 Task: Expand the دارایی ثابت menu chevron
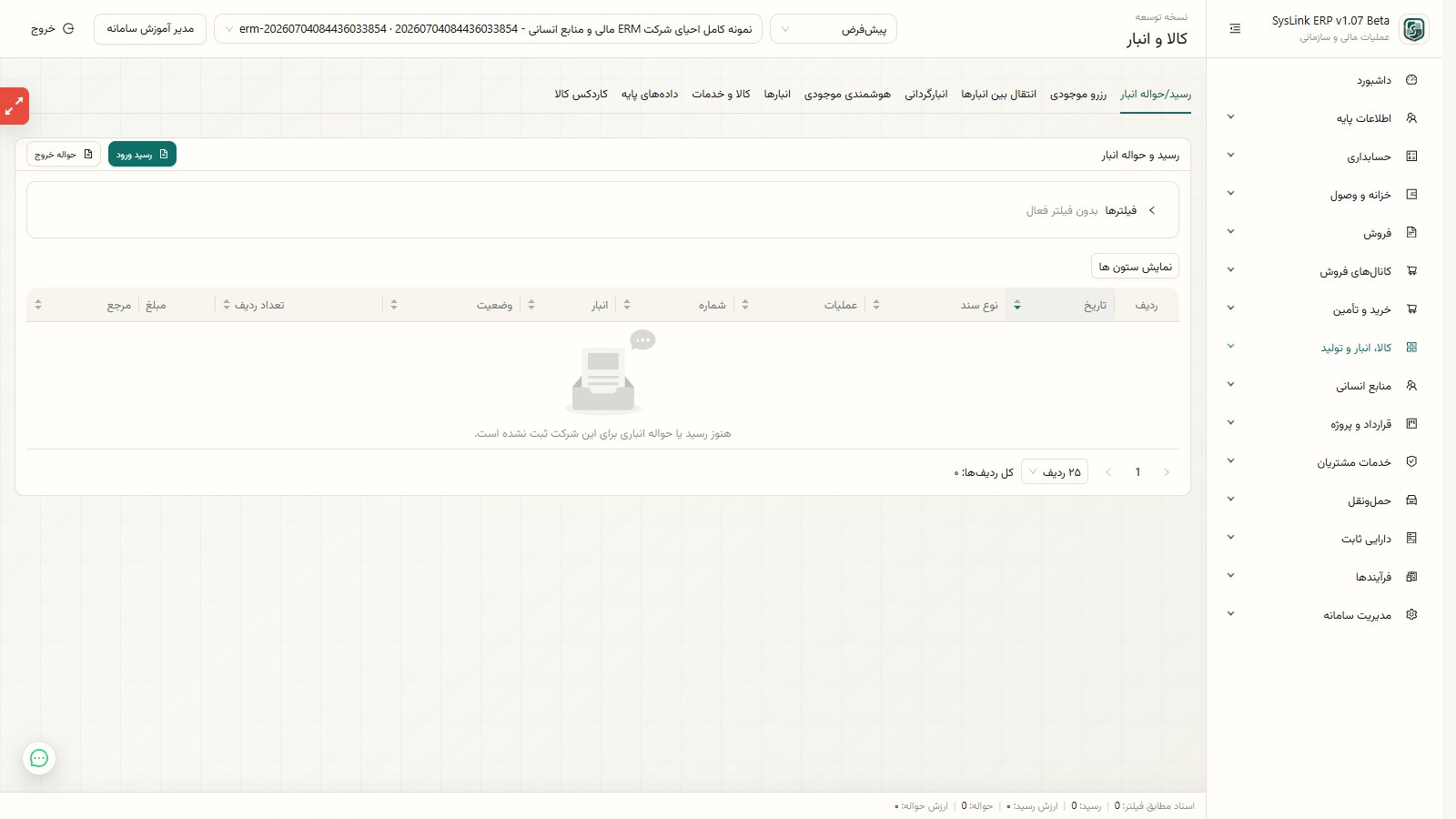(1230, 538)
